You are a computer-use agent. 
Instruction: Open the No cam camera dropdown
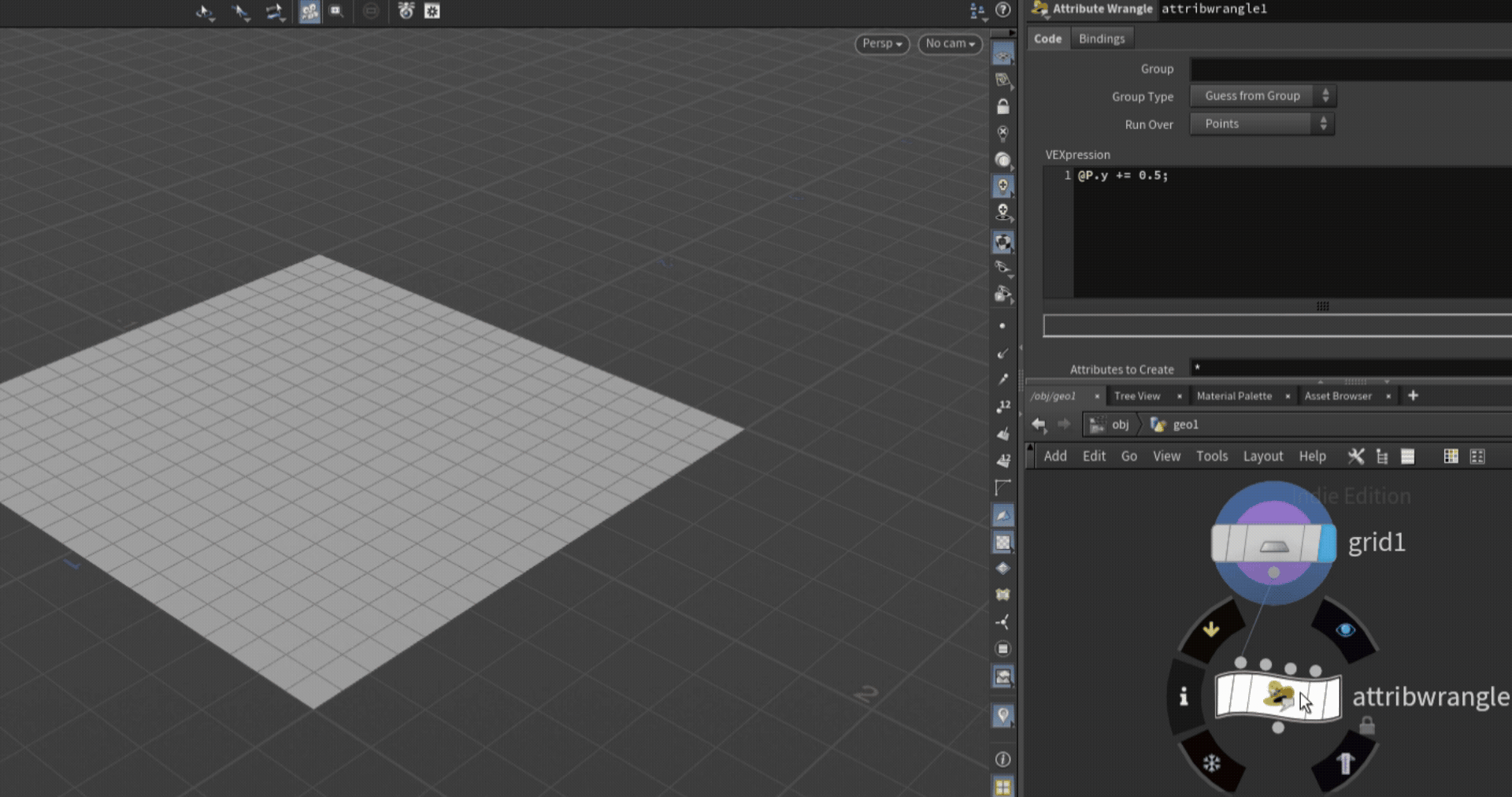click(950, 44)
